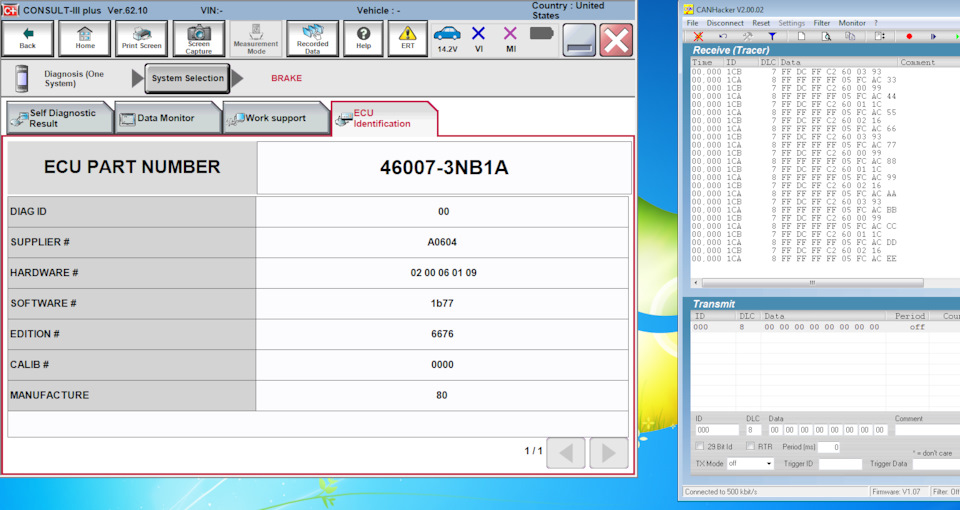The image size is (960, 510).
Task: Open the TX Mode dropdown
Action: [750, 464]
